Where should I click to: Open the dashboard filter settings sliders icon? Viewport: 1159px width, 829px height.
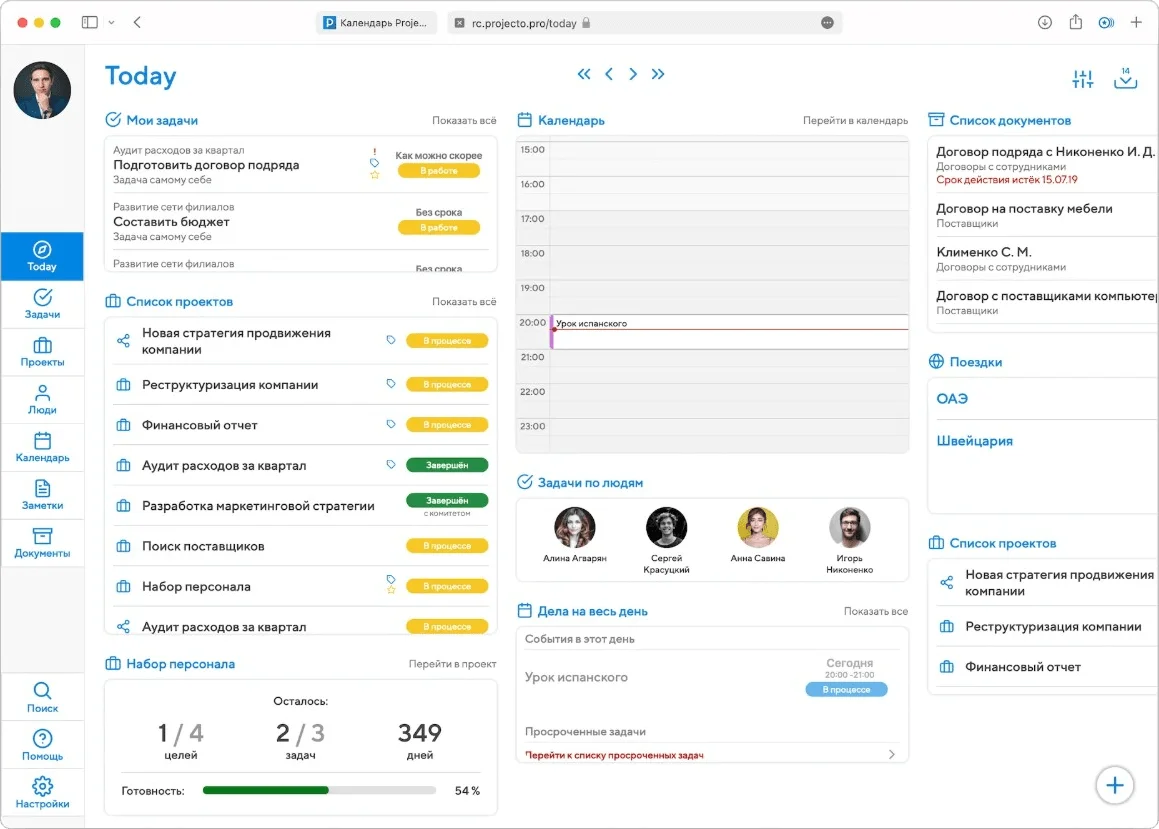pyautogui.click(x=1083, y=79)
